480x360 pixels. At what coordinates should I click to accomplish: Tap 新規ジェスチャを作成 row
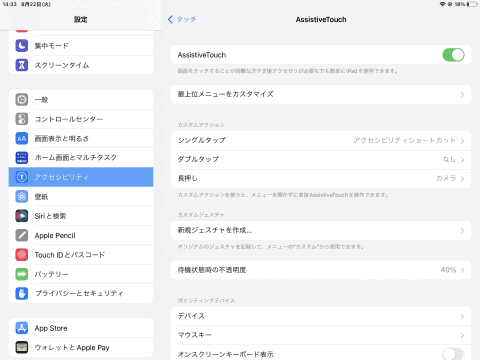pyautogui.click(x=321, y=230)
